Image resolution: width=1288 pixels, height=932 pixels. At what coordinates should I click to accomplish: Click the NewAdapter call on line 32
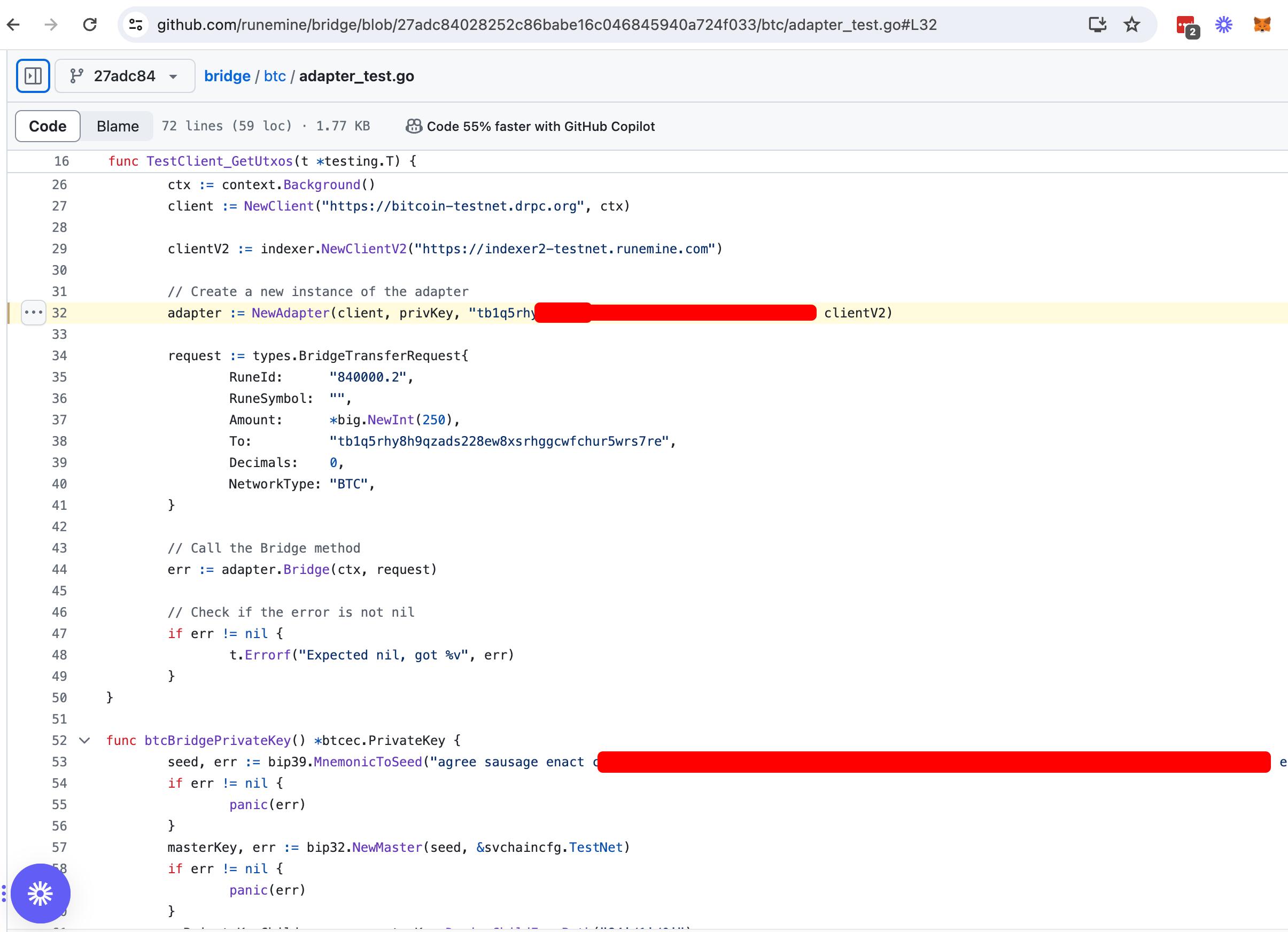(291, 313)
